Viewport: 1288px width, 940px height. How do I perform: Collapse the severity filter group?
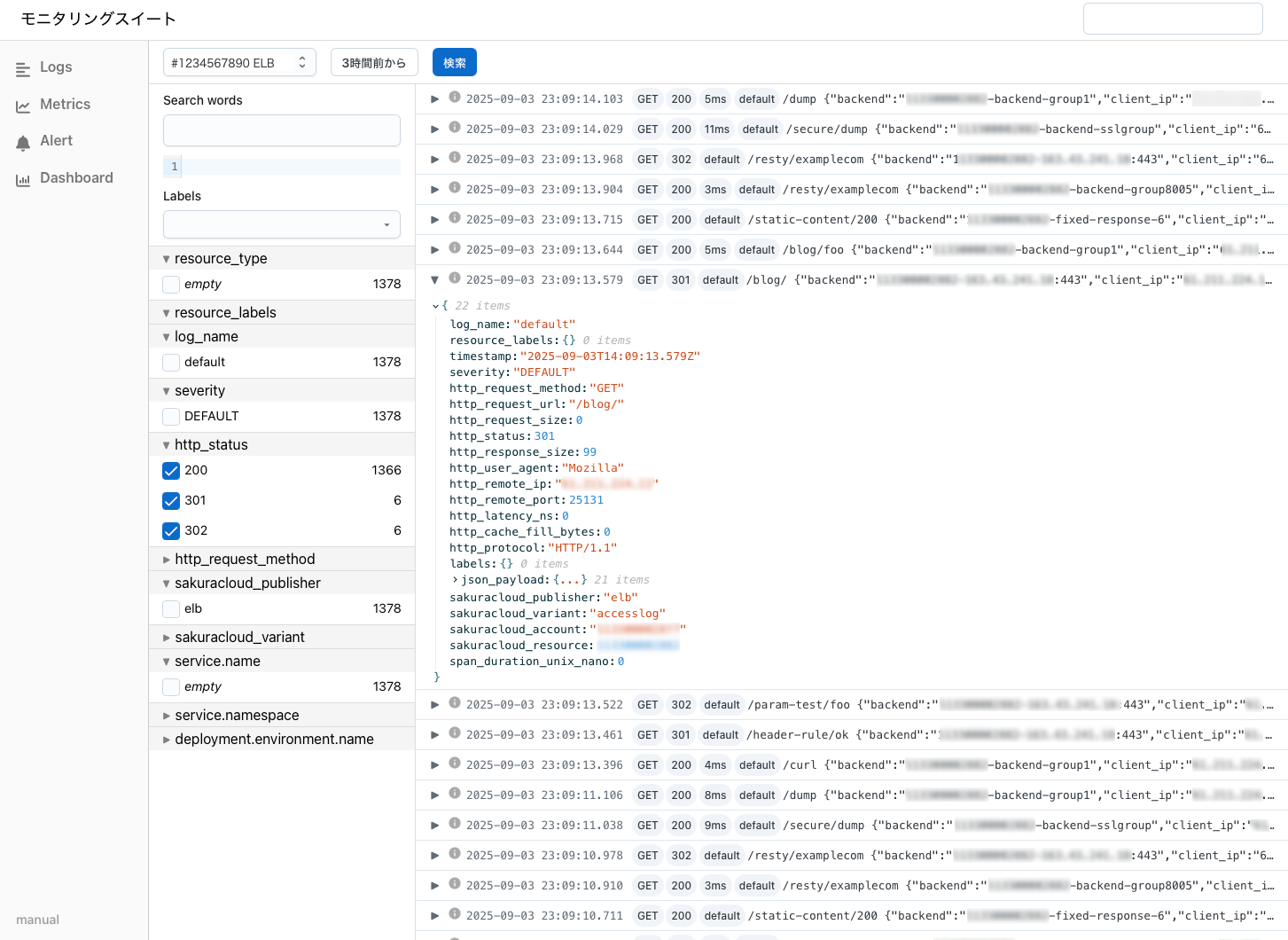pos(167,391)
